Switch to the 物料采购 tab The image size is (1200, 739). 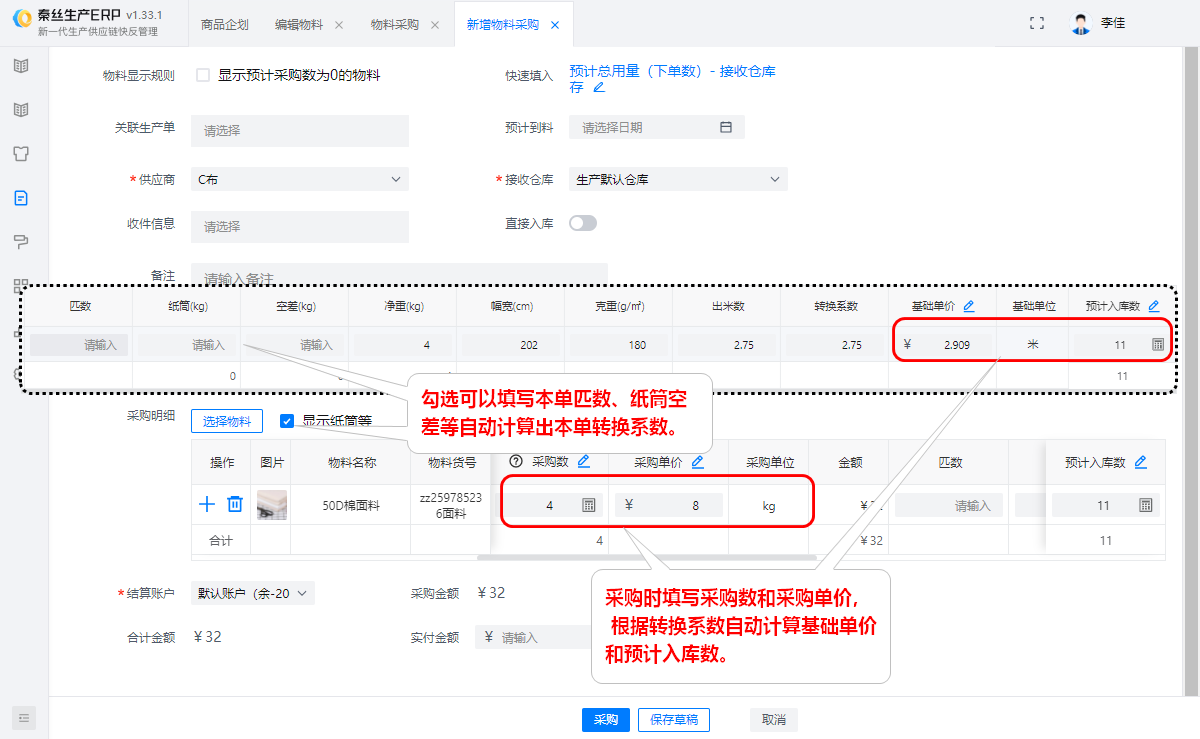[x=394, y=22]
